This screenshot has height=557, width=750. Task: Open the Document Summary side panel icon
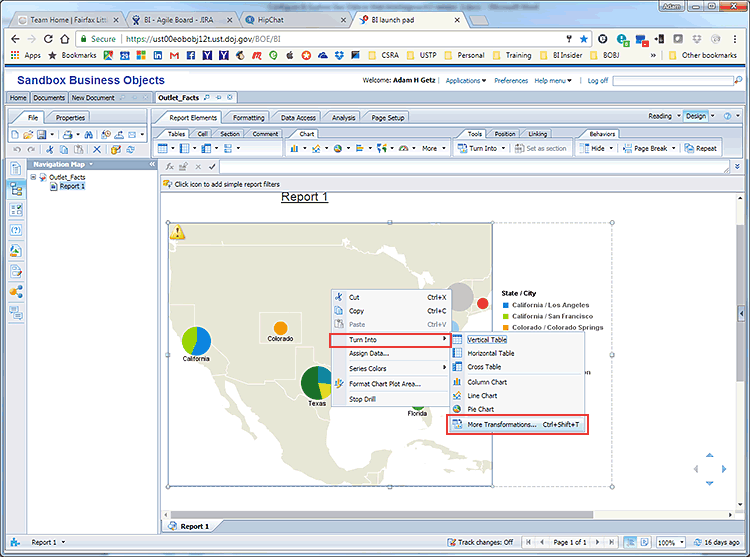[x=16, y=169]
